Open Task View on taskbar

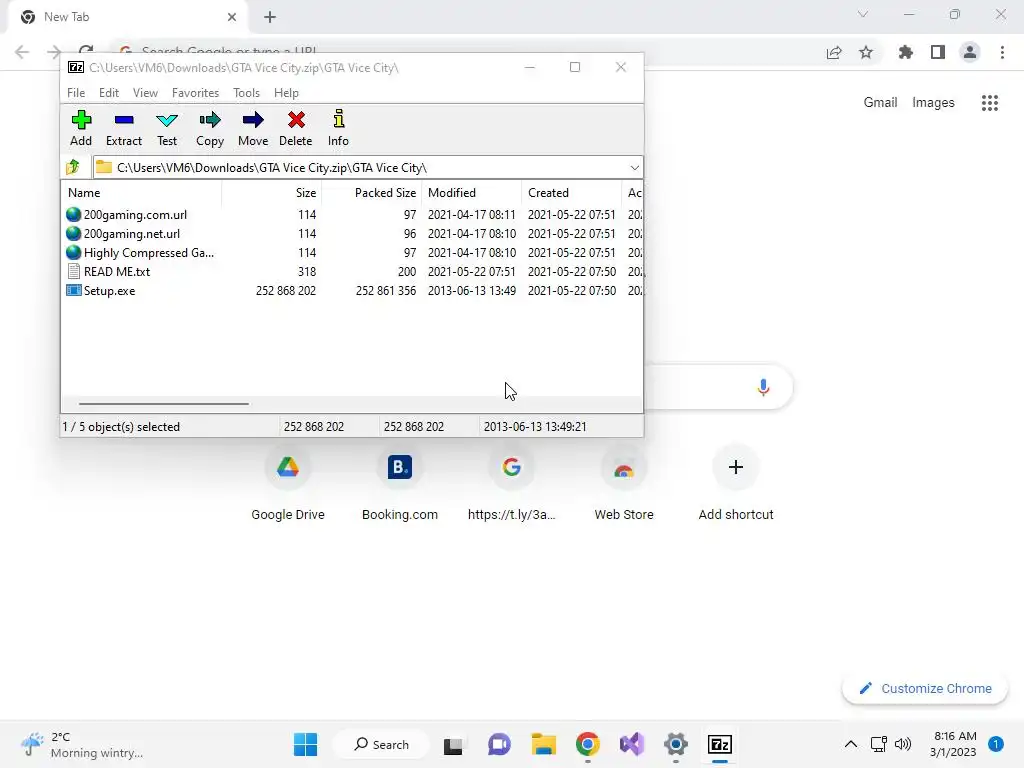point(453,745)
